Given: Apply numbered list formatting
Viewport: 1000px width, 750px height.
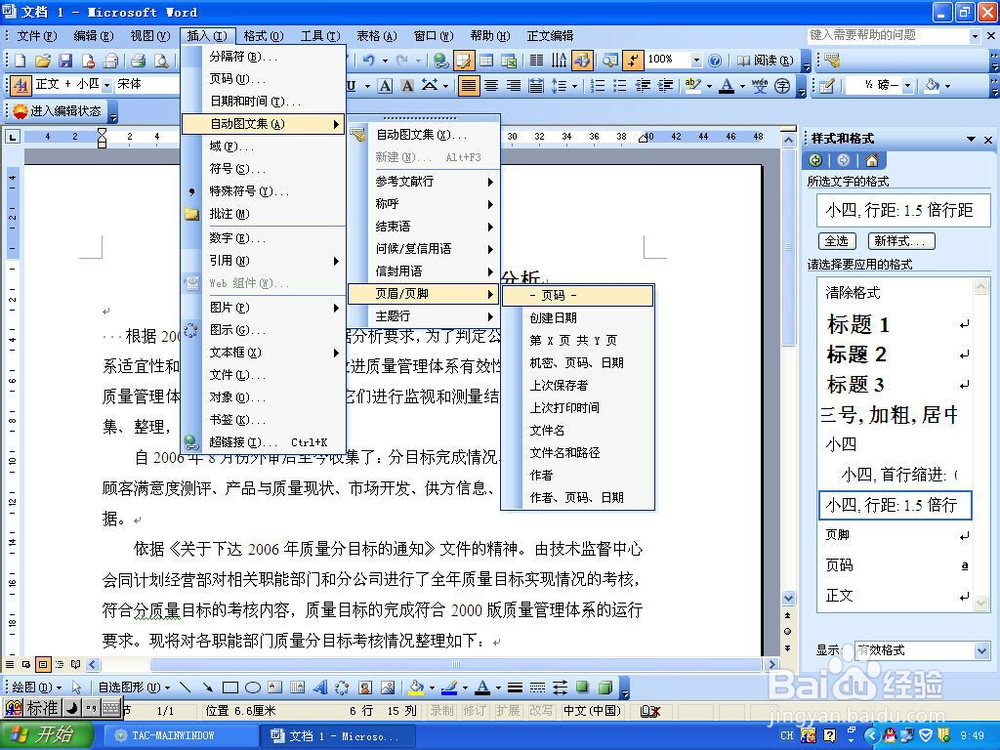Looking at the screenshot, I should 597,85.
